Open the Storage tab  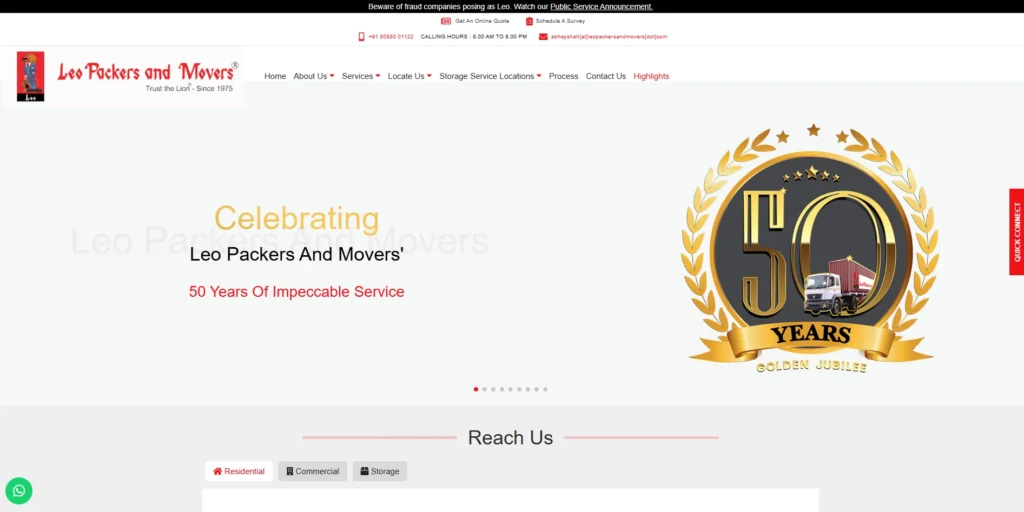coord(379,471)
